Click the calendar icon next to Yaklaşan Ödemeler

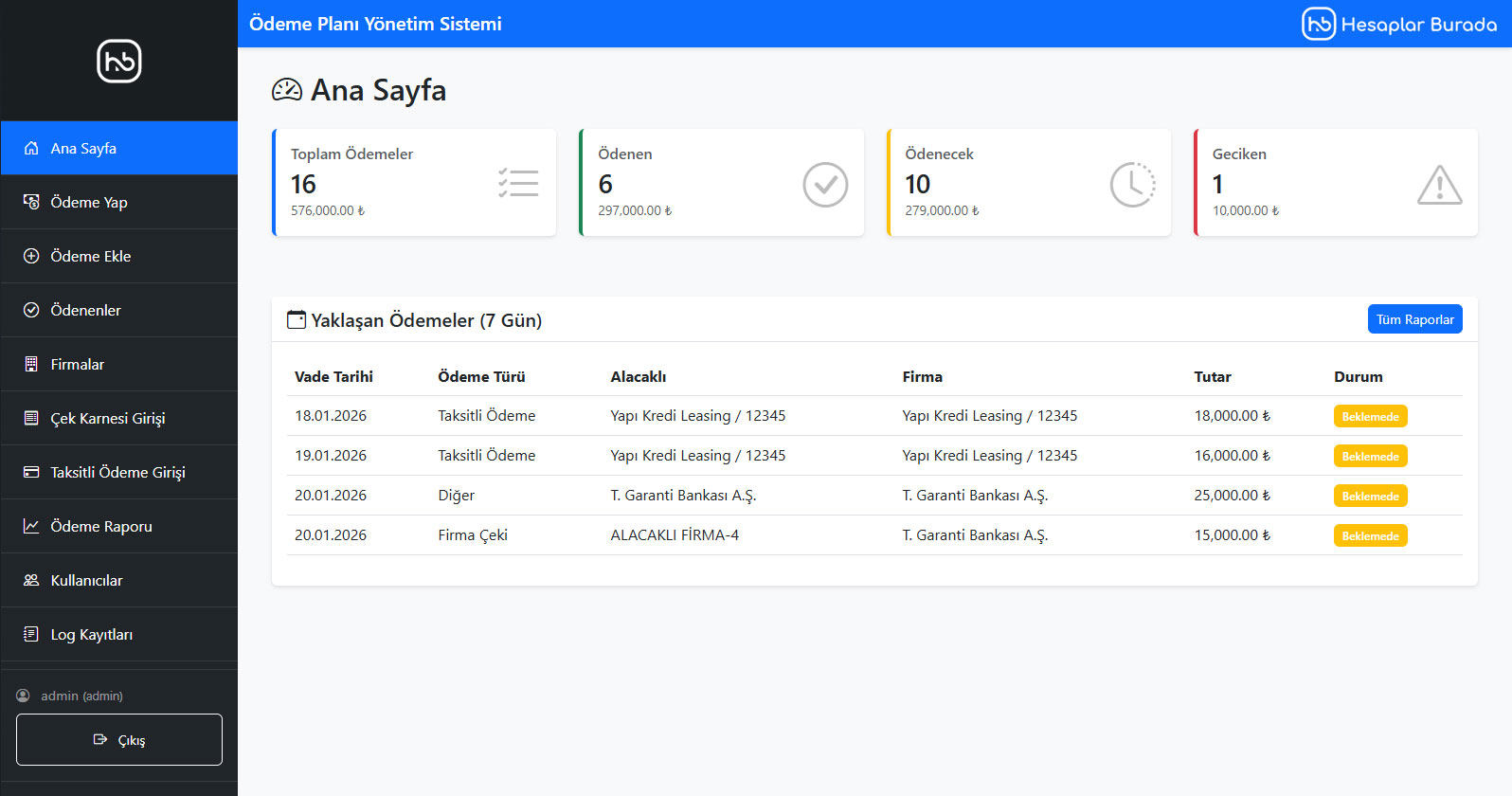click(x=297, y=320)
